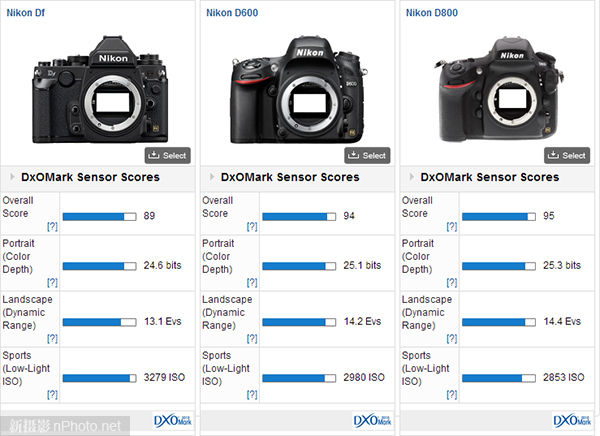Open help [?] for Nikon D800 Sports Low-Light ISO
600x436 pixels.
[x=452, y=394]
